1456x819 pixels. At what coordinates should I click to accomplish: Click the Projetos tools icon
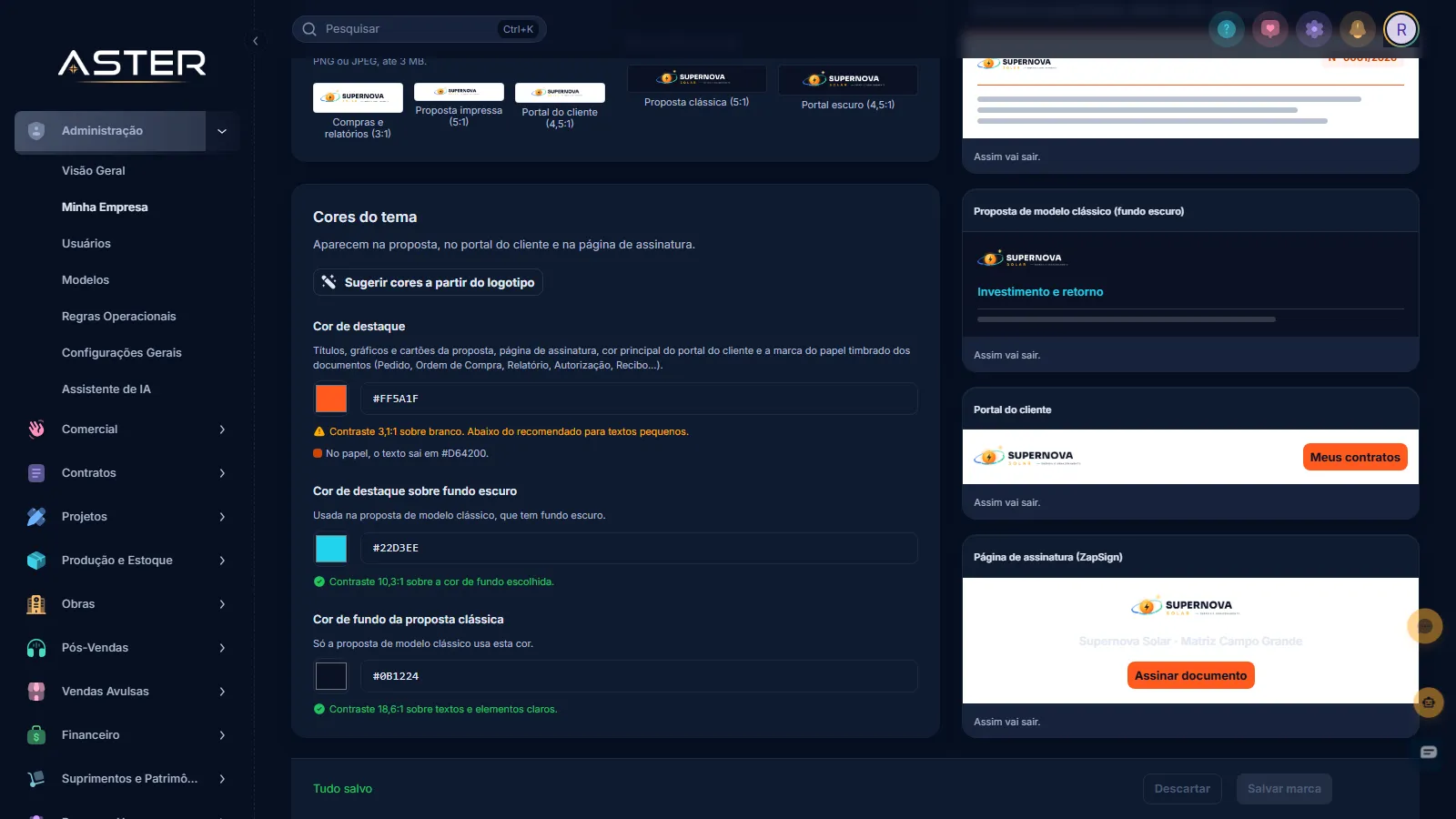pos(36,517)
